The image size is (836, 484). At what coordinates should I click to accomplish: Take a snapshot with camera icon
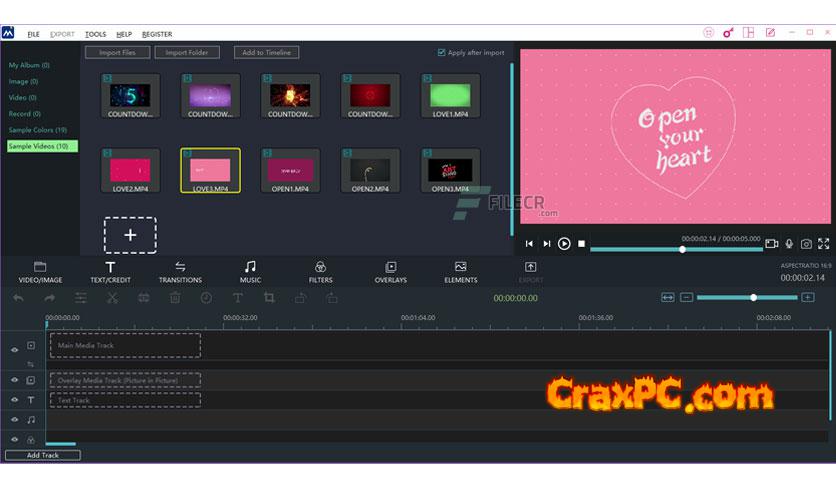coord(806,244)
